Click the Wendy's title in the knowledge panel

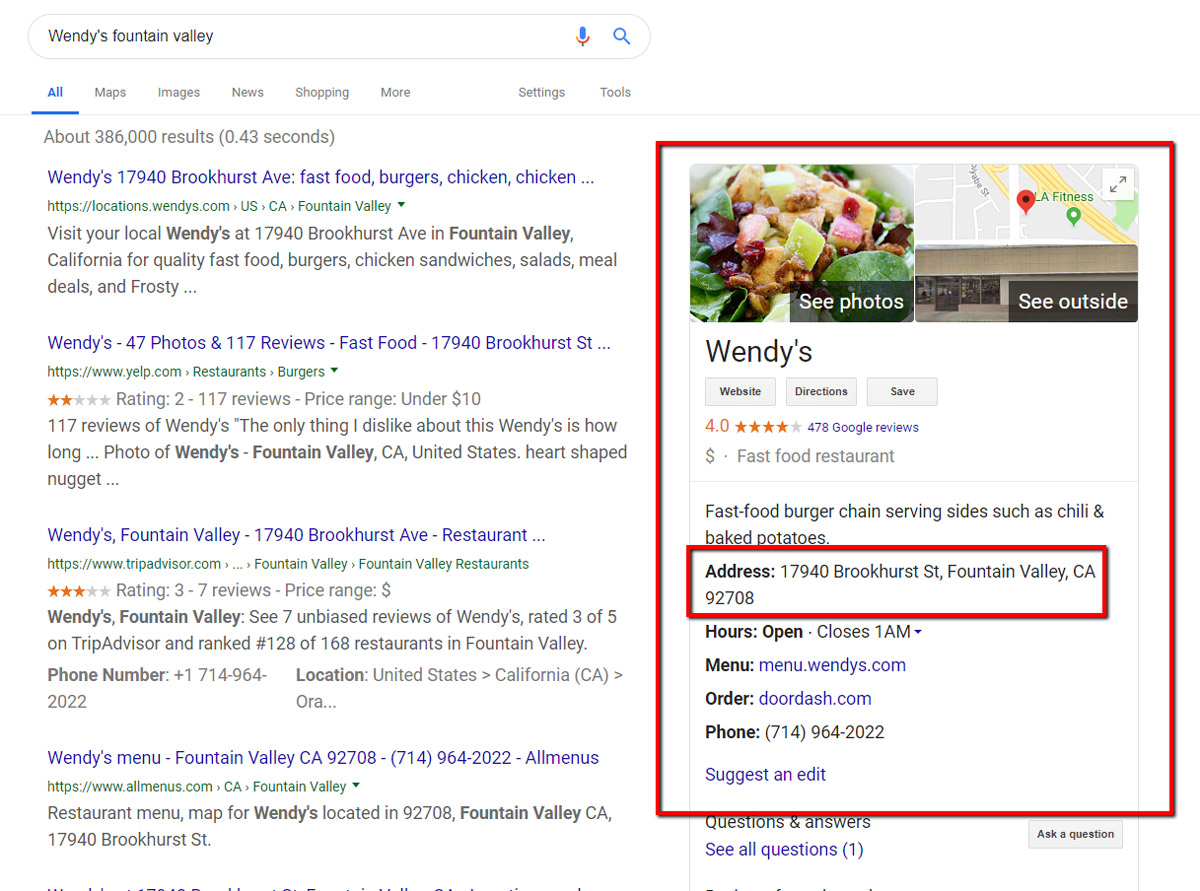coord(758,352)
